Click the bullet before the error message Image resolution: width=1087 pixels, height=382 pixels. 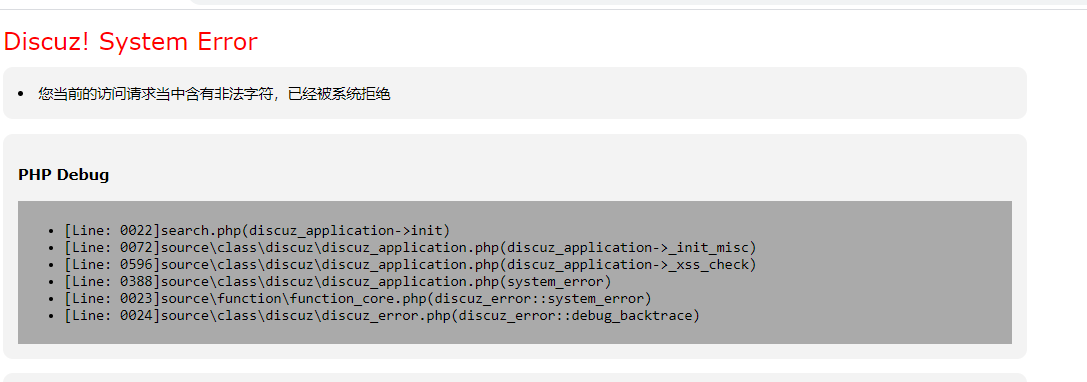pyautogui.click(x=20, y=94)
